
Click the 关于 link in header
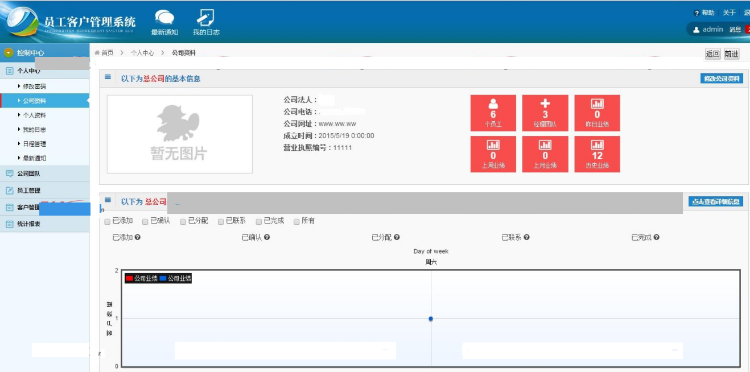point(729,13)
